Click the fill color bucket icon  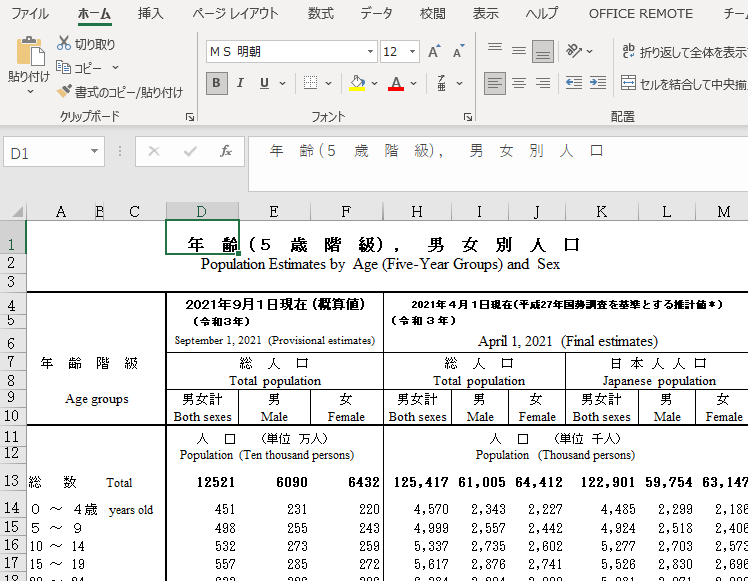click(357, 83)
